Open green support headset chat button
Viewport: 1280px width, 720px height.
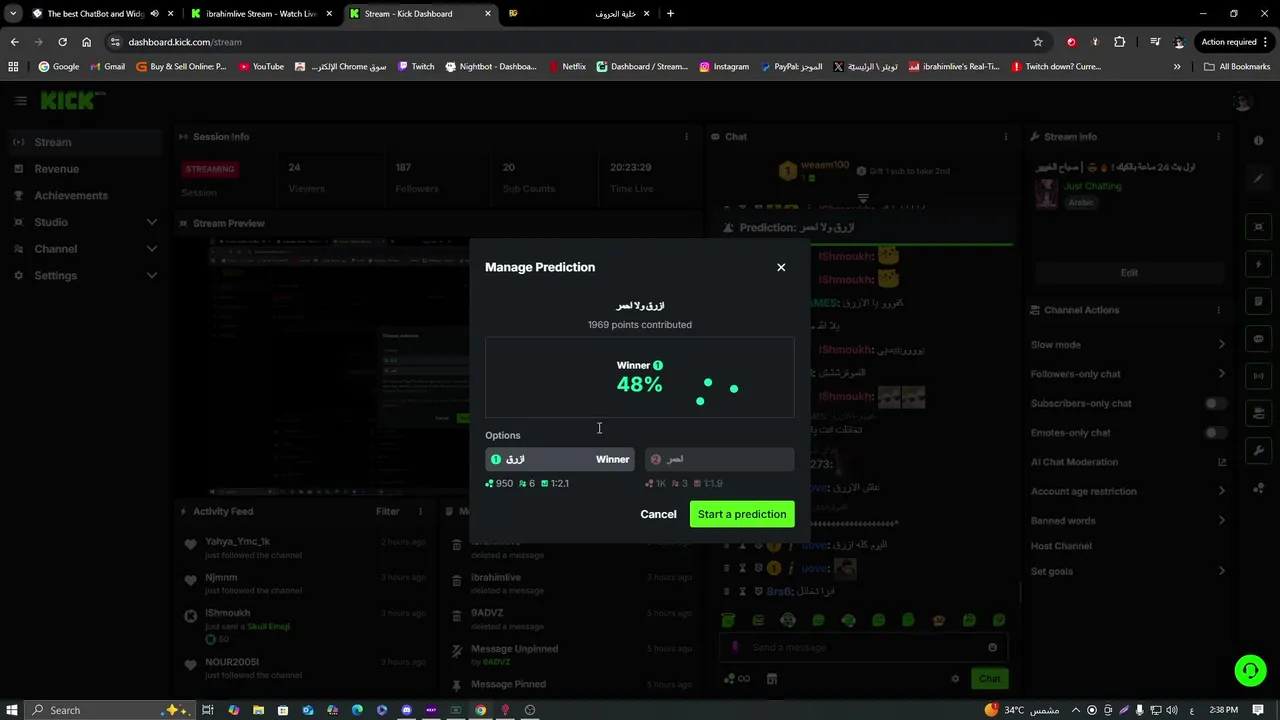(x=1250, y=670)
